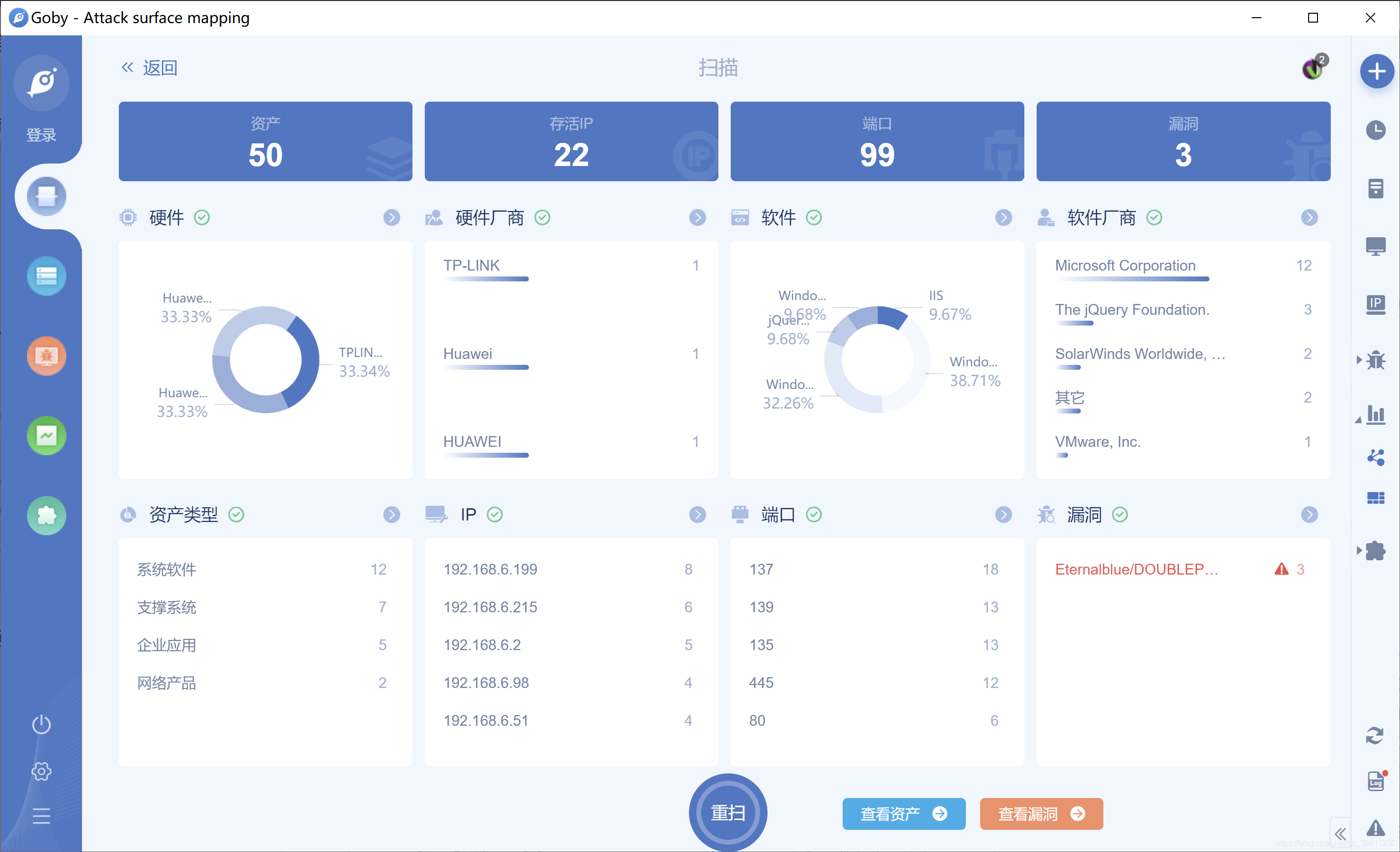
Task: Select 系统软件 asset type row
Action: pos(262,569)
